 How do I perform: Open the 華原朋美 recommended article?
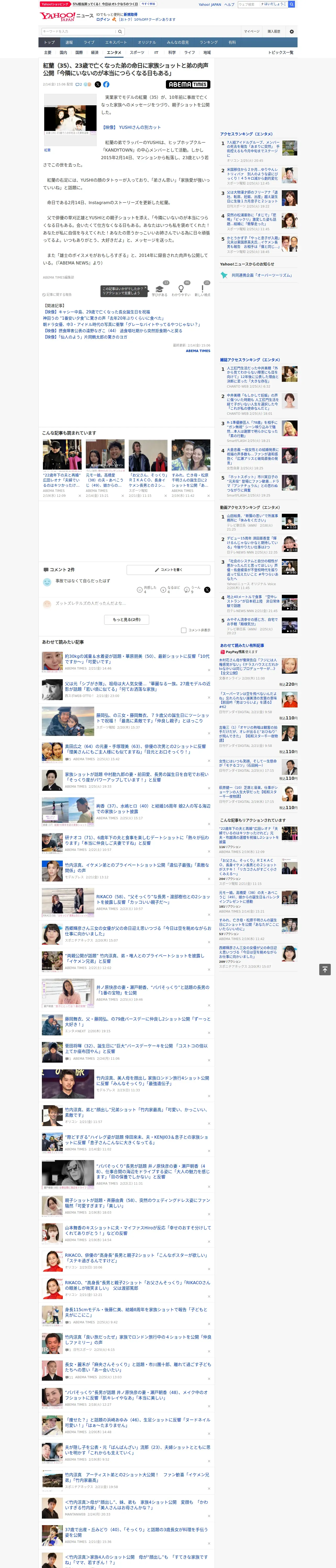click(x=137, y=659)
